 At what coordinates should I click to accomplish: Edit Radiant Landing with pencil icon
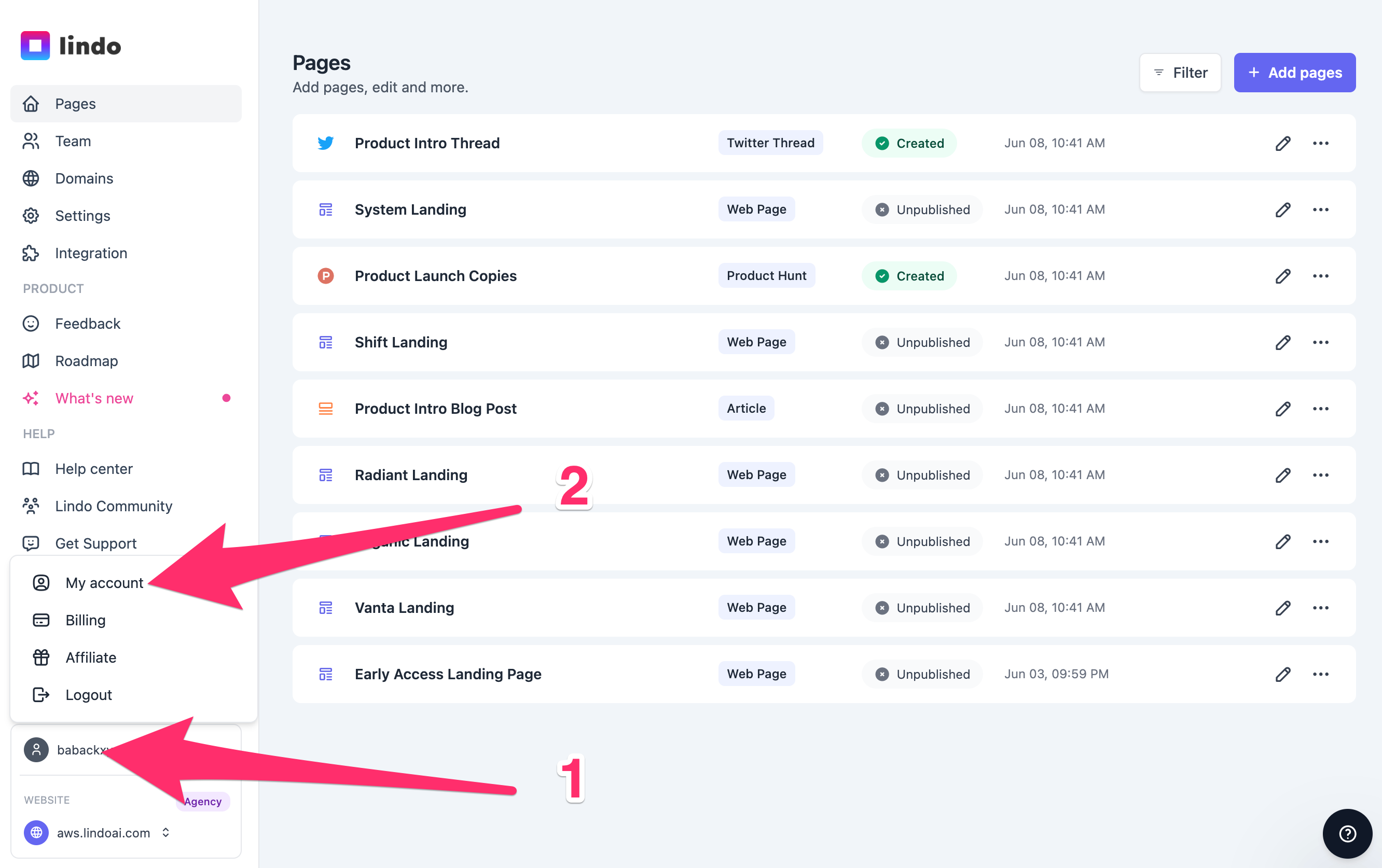pos(1283,475)
